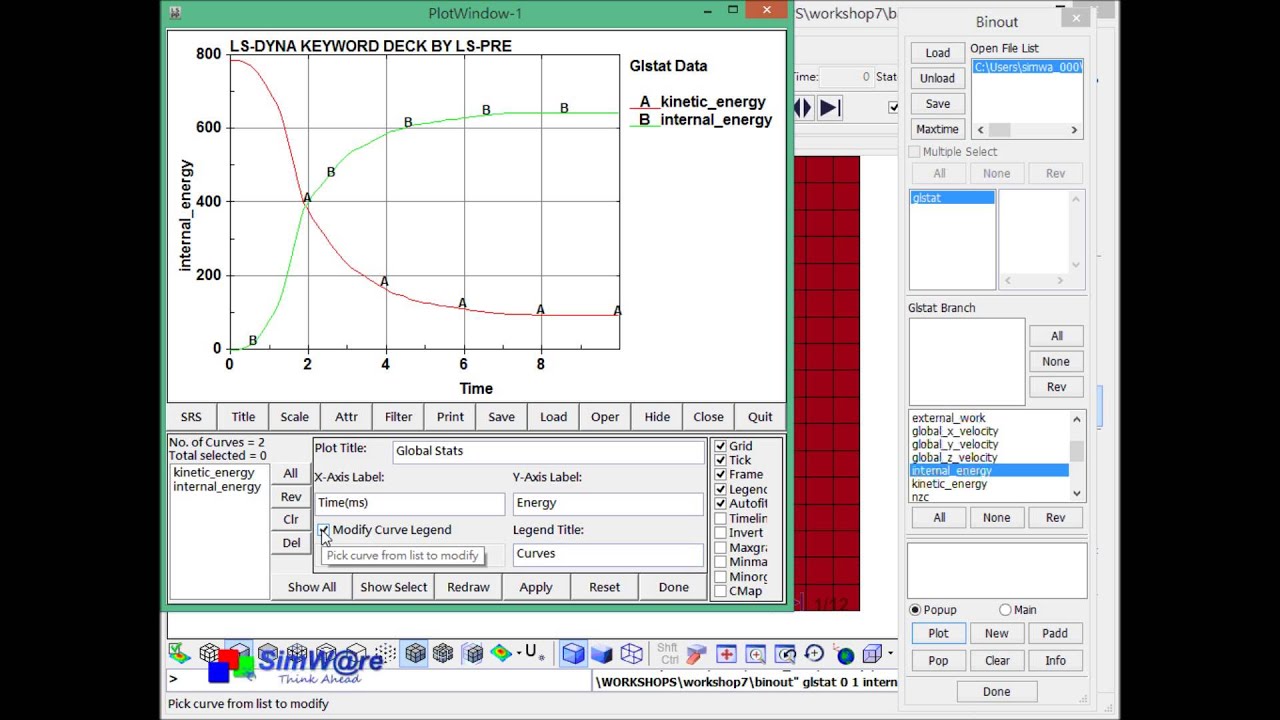Image resolution: width=1280 pixels, height=720 pixels.
Task: Click Apply in the plot title panel
Action: [536, 587]
